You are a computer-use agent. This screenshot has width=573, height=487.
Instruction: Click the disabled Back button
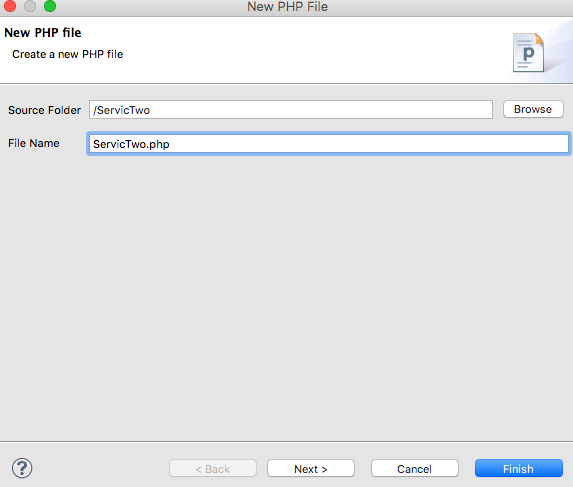tap(213, 468)
